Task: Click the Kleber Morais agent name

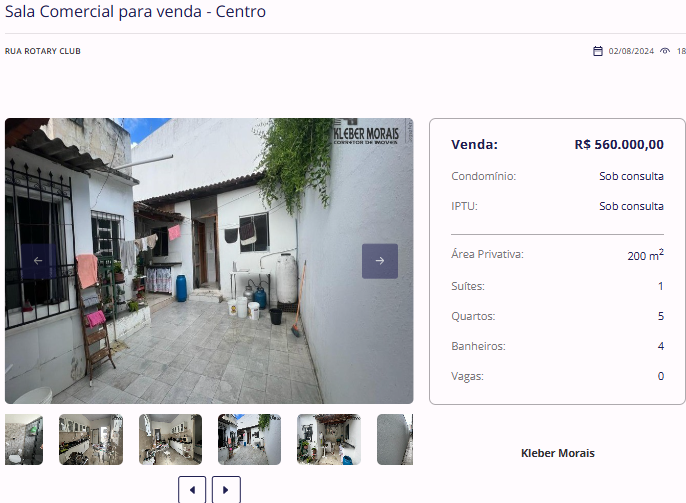Action: click(558, 453)
